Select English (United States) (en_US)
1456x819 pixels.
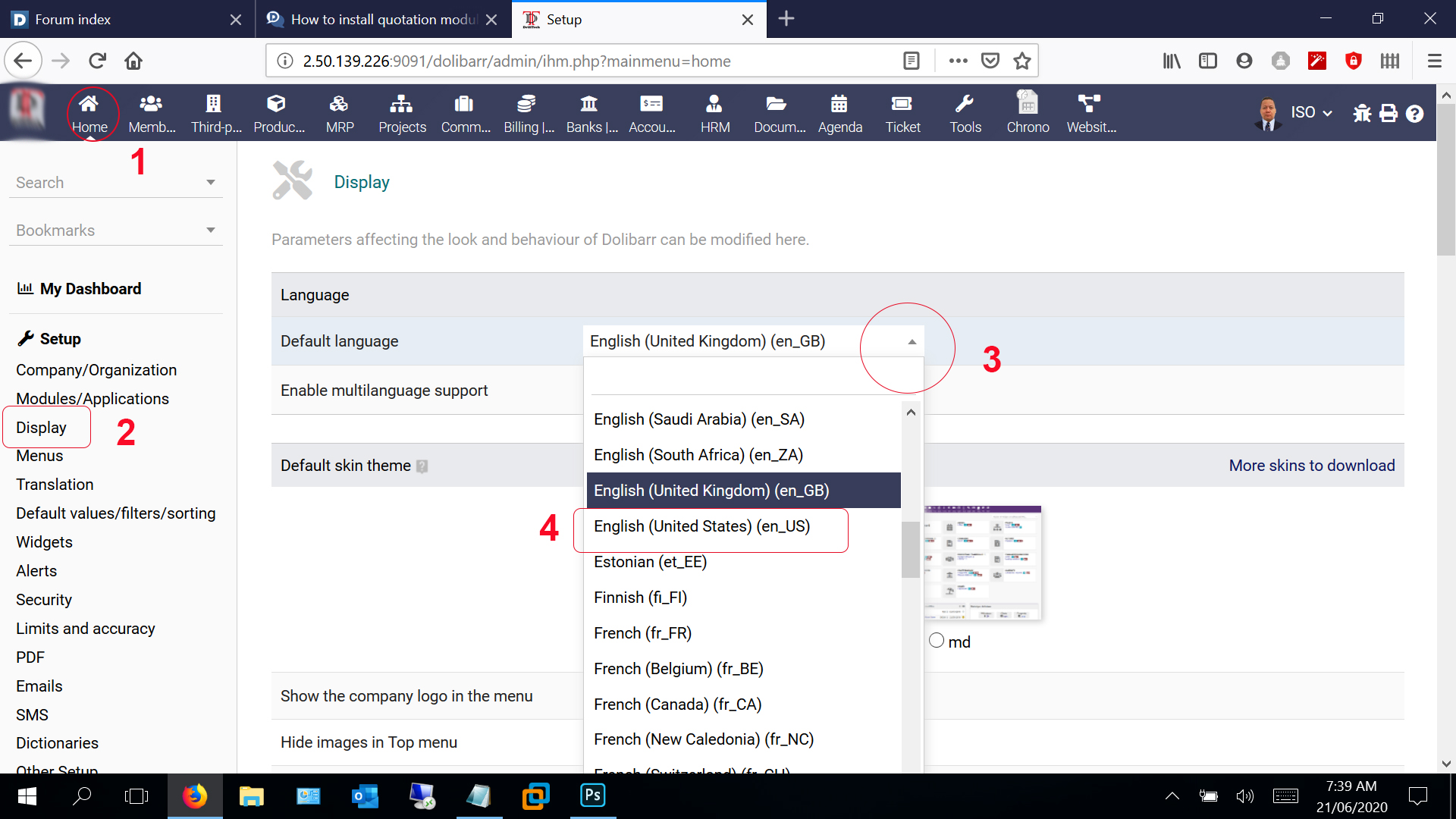click(x=743, y=526)
